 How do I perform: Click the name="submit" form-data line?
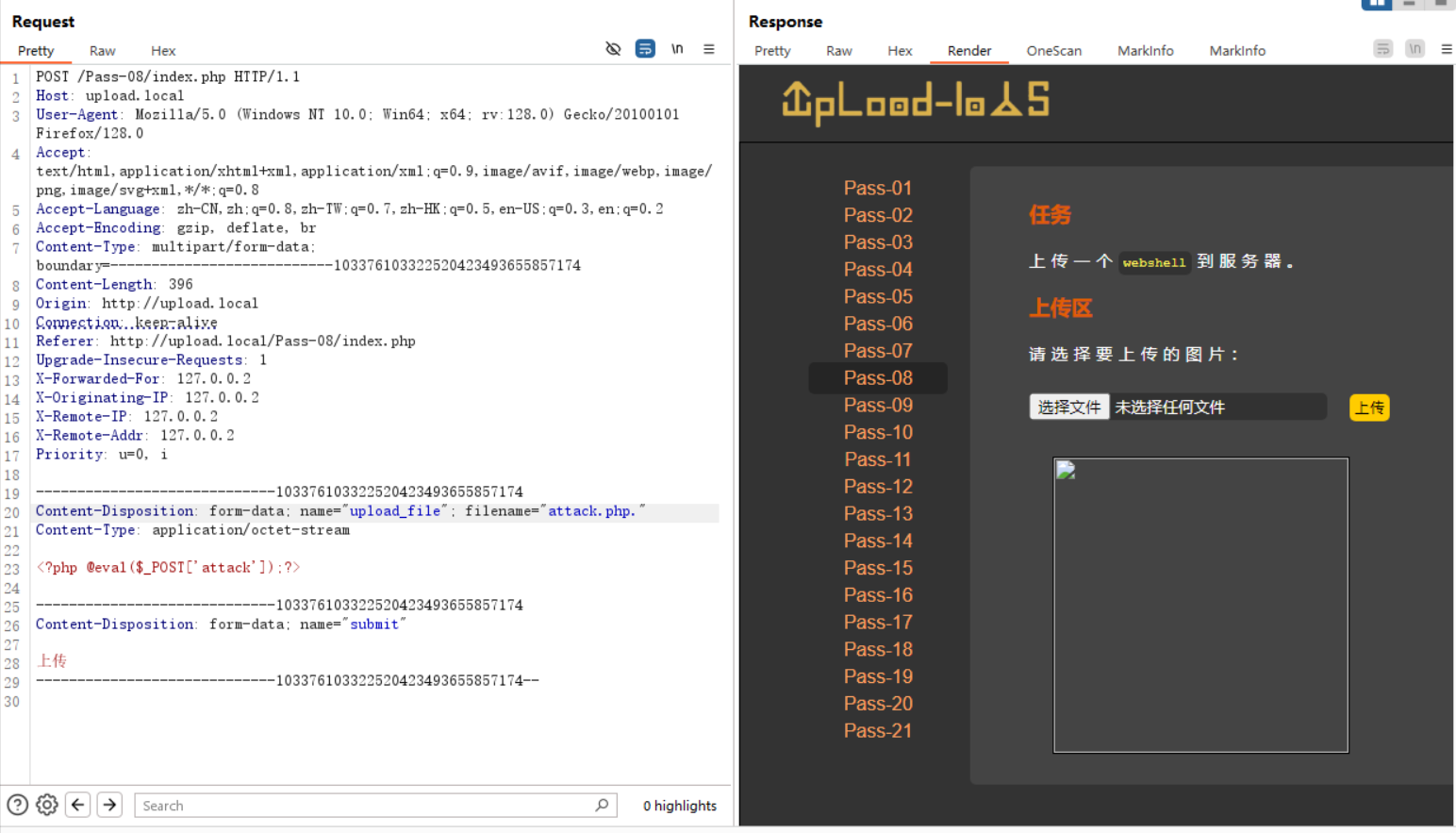coord(221,624)
